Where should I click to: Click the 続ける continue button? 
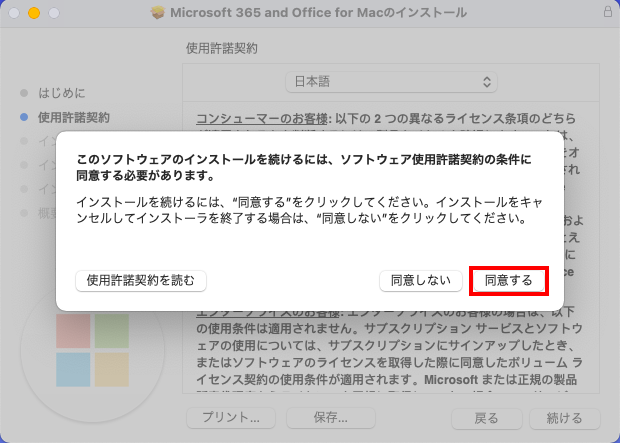point(564,418)
